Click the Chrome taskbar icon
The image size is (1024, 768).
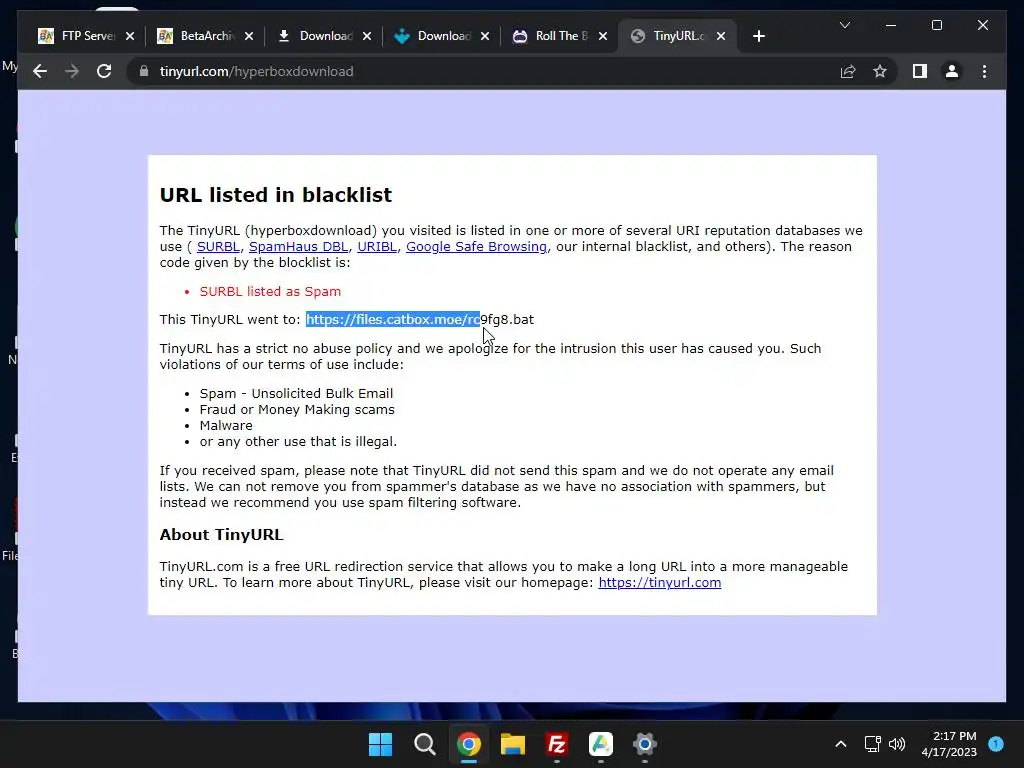pyautogui.click(x=468, y=744)
